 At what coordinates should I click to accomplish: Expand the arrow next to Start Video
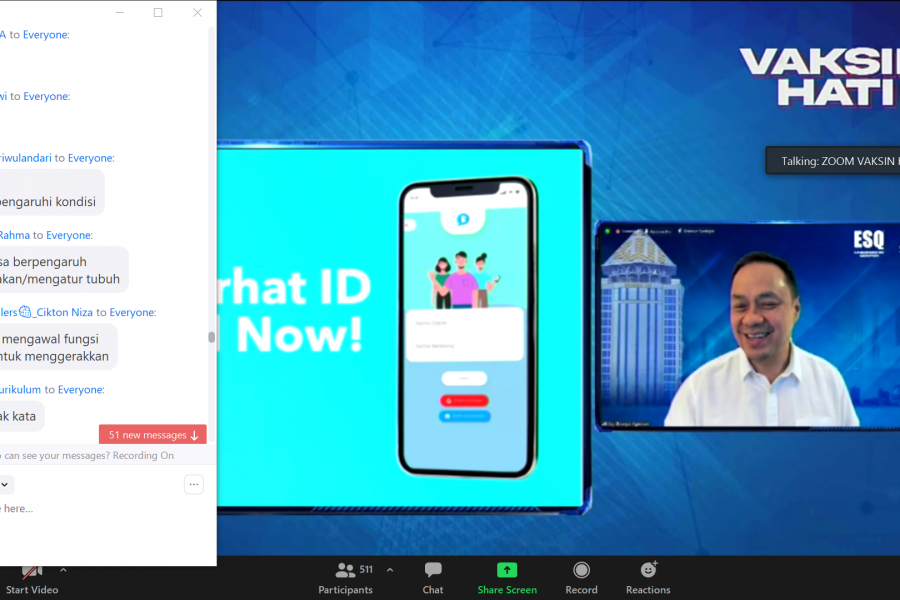63,570
